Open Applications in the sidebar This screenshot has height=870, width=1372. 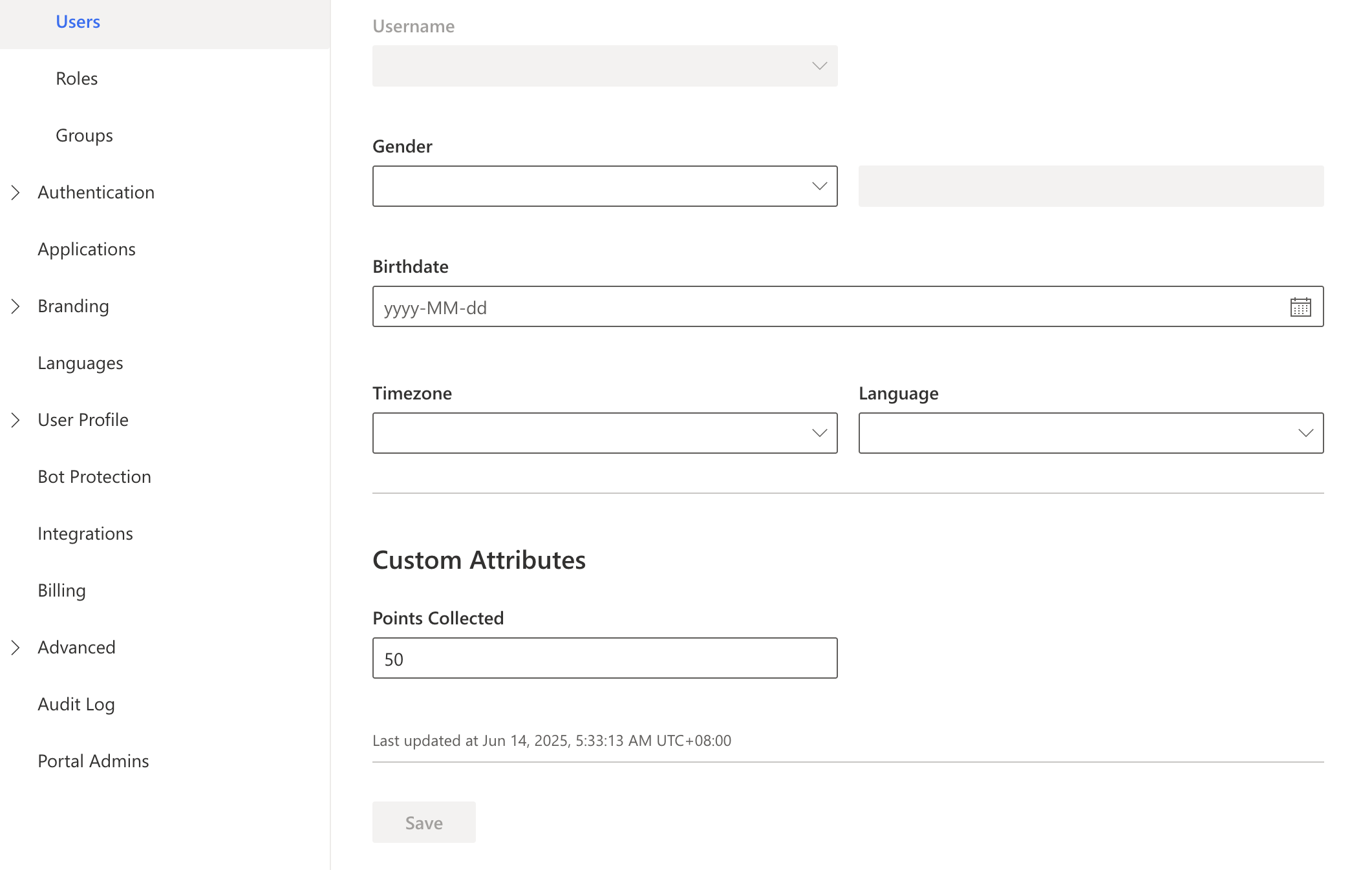(87, 249)
